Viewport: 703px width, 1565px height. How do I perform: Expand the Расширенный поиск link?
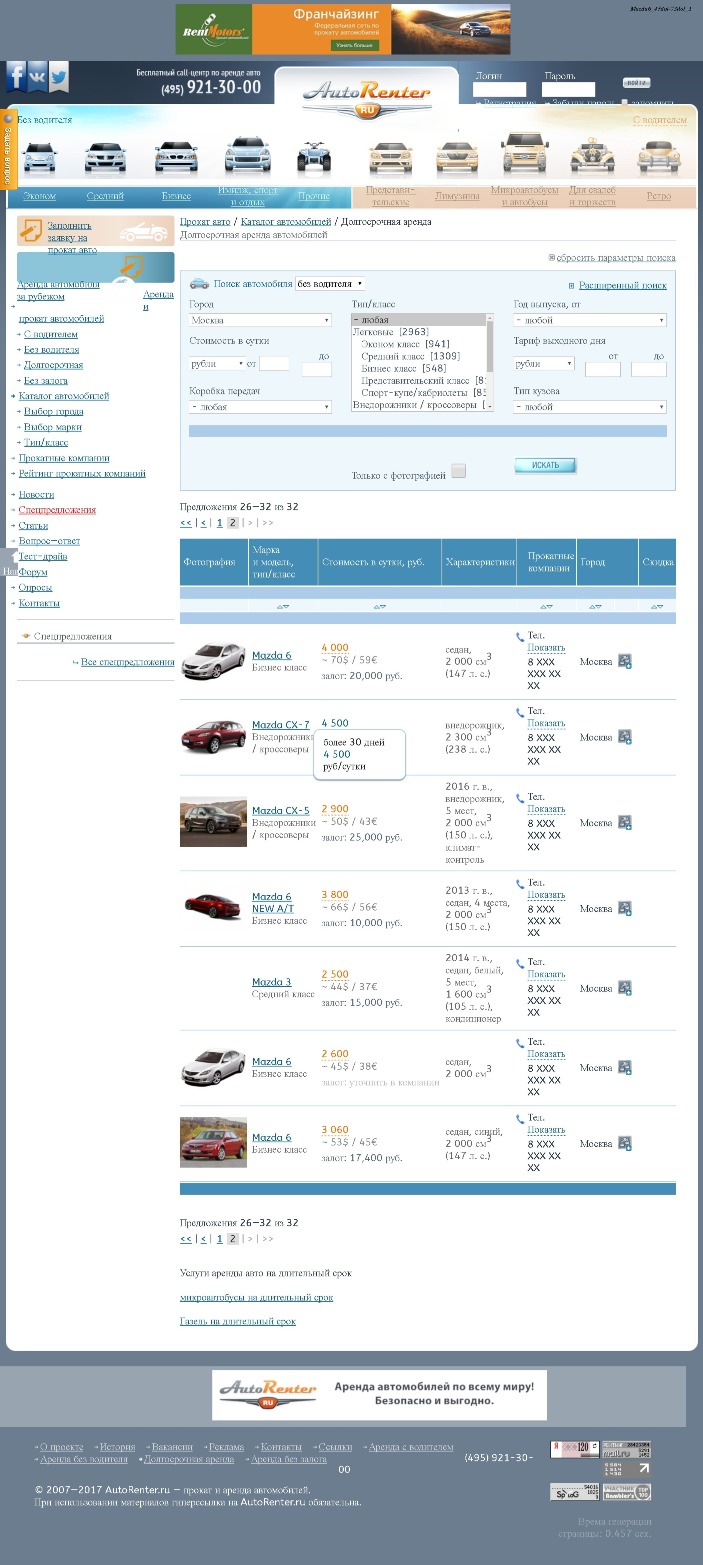pos(622,285)
